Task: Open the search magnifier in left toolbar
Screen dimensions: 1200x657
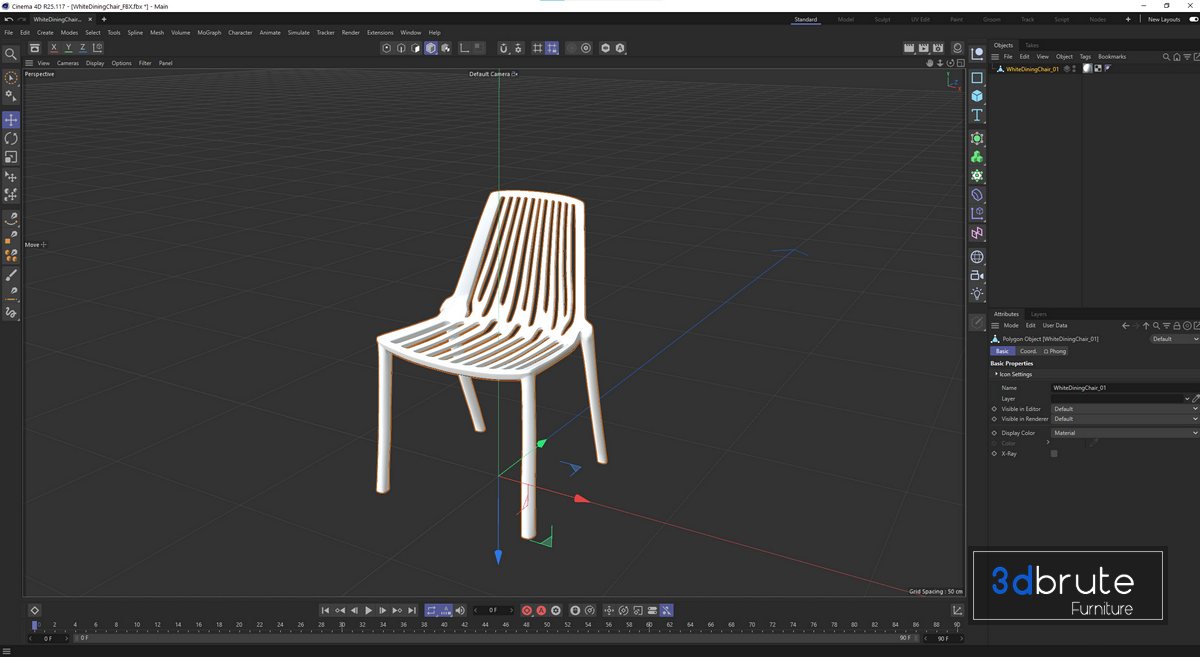Action: (x=11, y=54)
